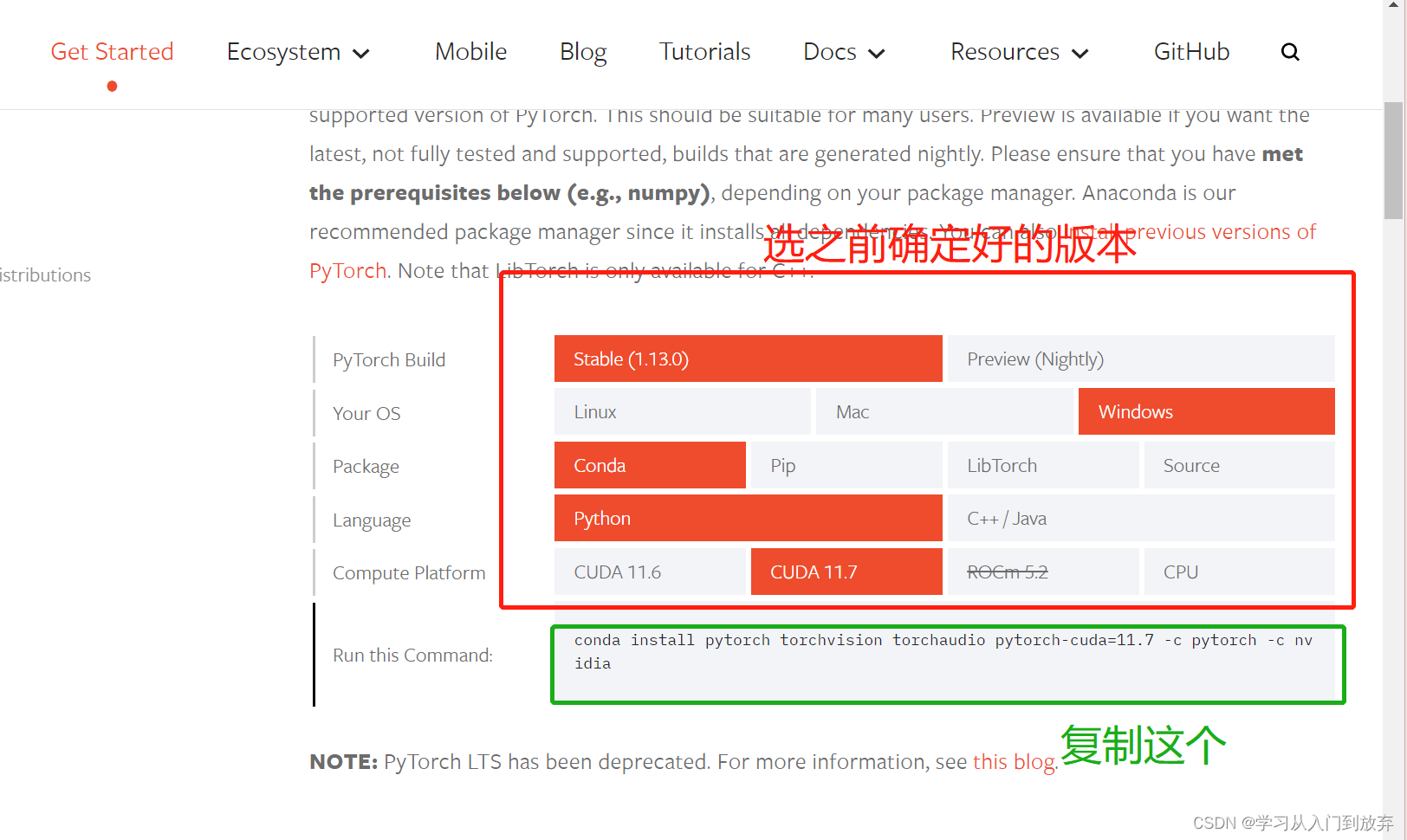Screen dimensions: 1407x840
Task: Select Source as the package
Action: point(1240,465)
